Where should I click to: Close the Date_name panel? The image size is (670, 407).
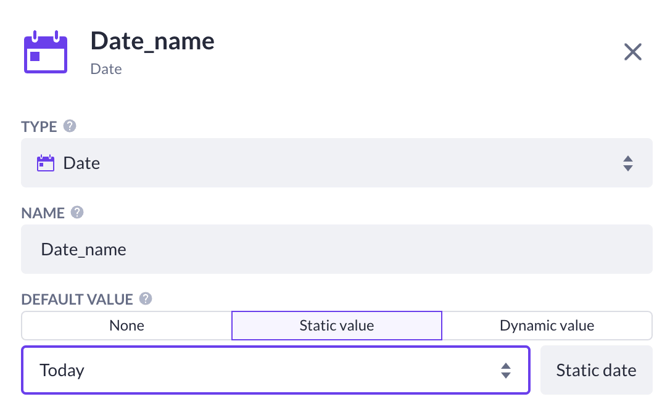632,52
